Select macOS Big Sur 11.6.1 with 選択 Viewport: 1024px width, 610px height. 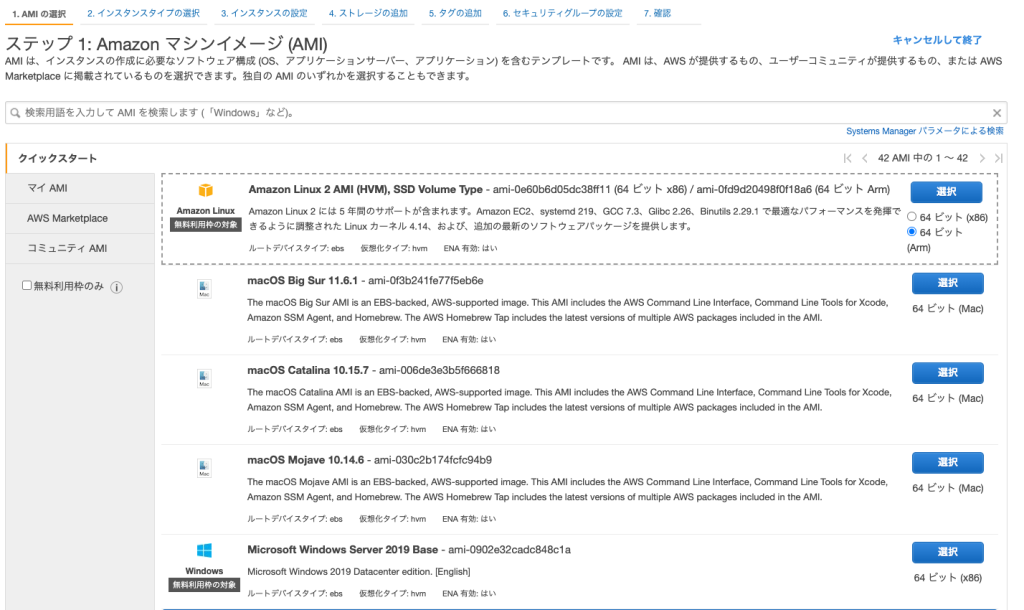point(948,283)
